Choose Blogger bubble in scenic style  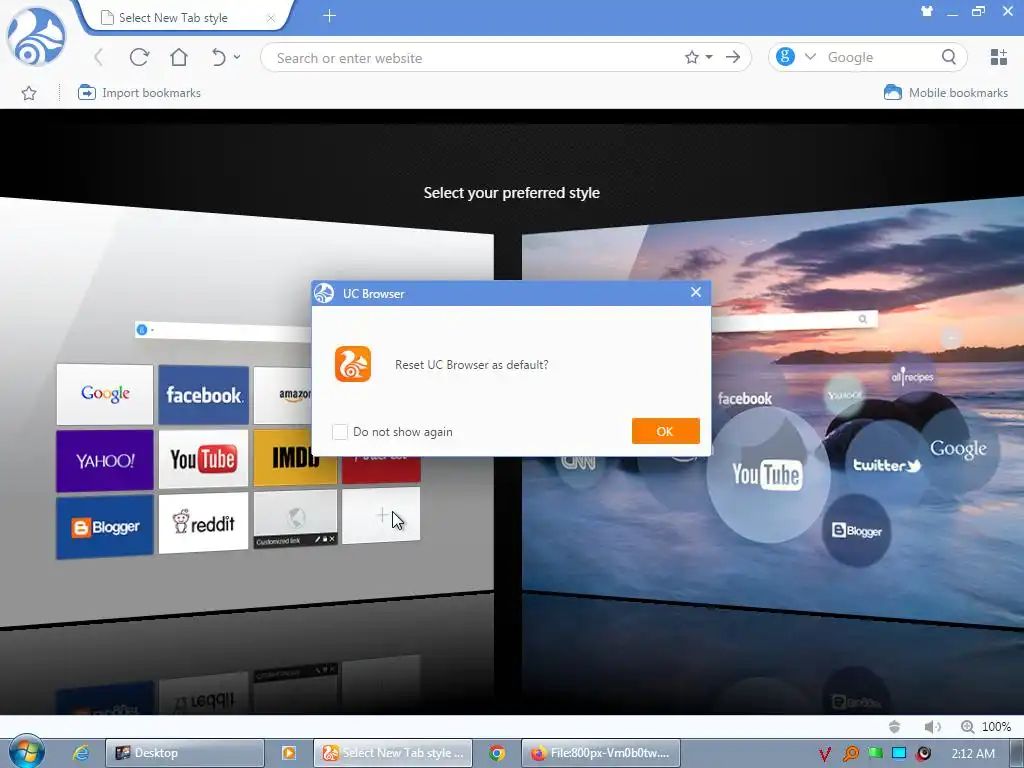[x=856, y=530]
